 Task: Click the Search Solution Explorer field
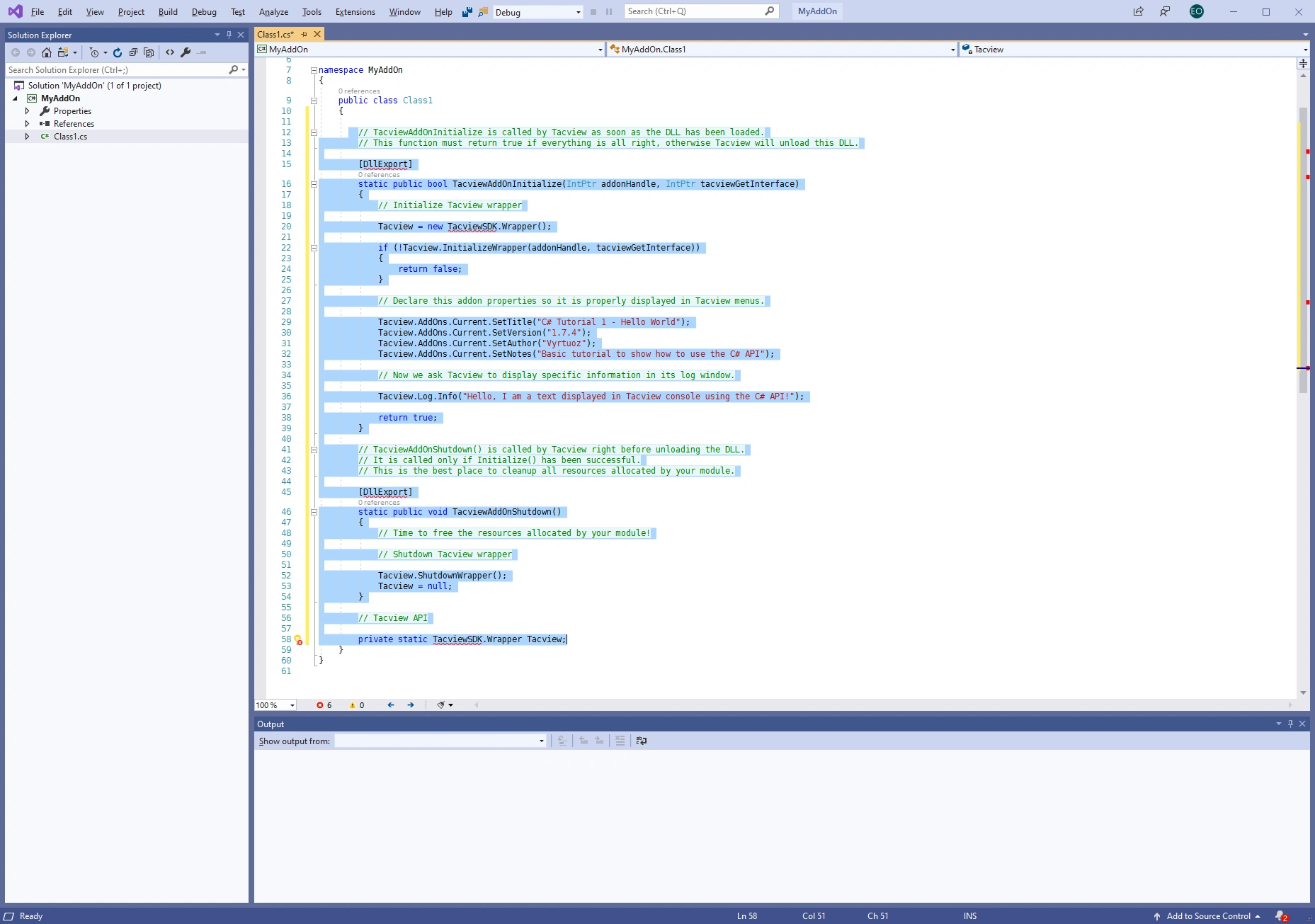point(117,70)
